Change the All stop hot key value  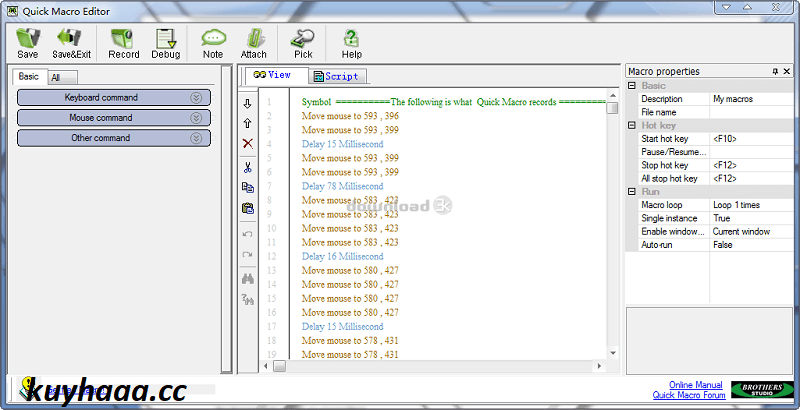751,178
